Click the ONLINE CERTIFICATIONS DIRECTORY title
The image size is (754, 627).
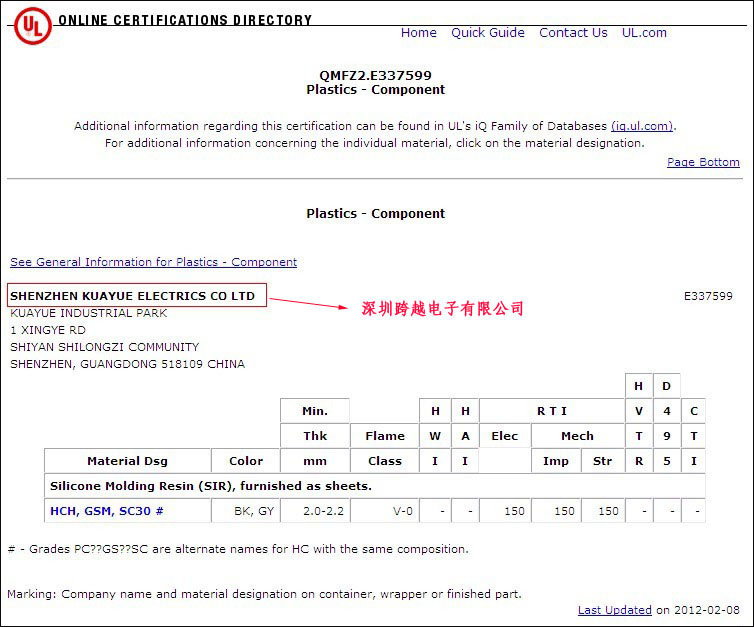point(185,20)
